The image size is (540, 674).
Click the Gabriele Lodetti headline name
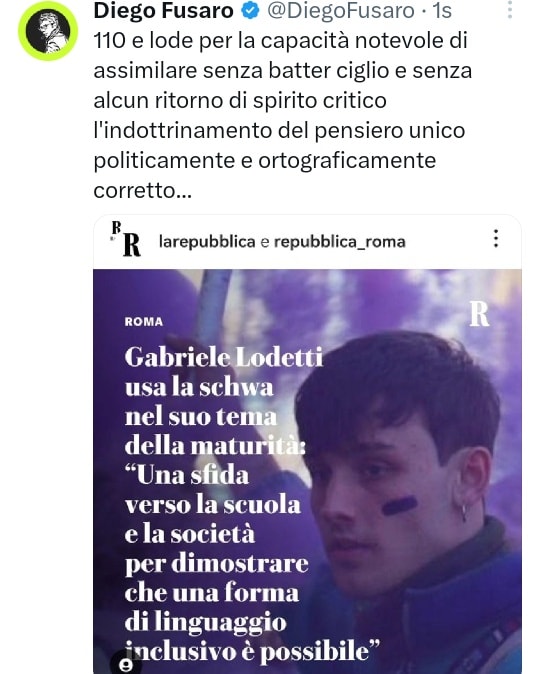[x=224, y=357]
